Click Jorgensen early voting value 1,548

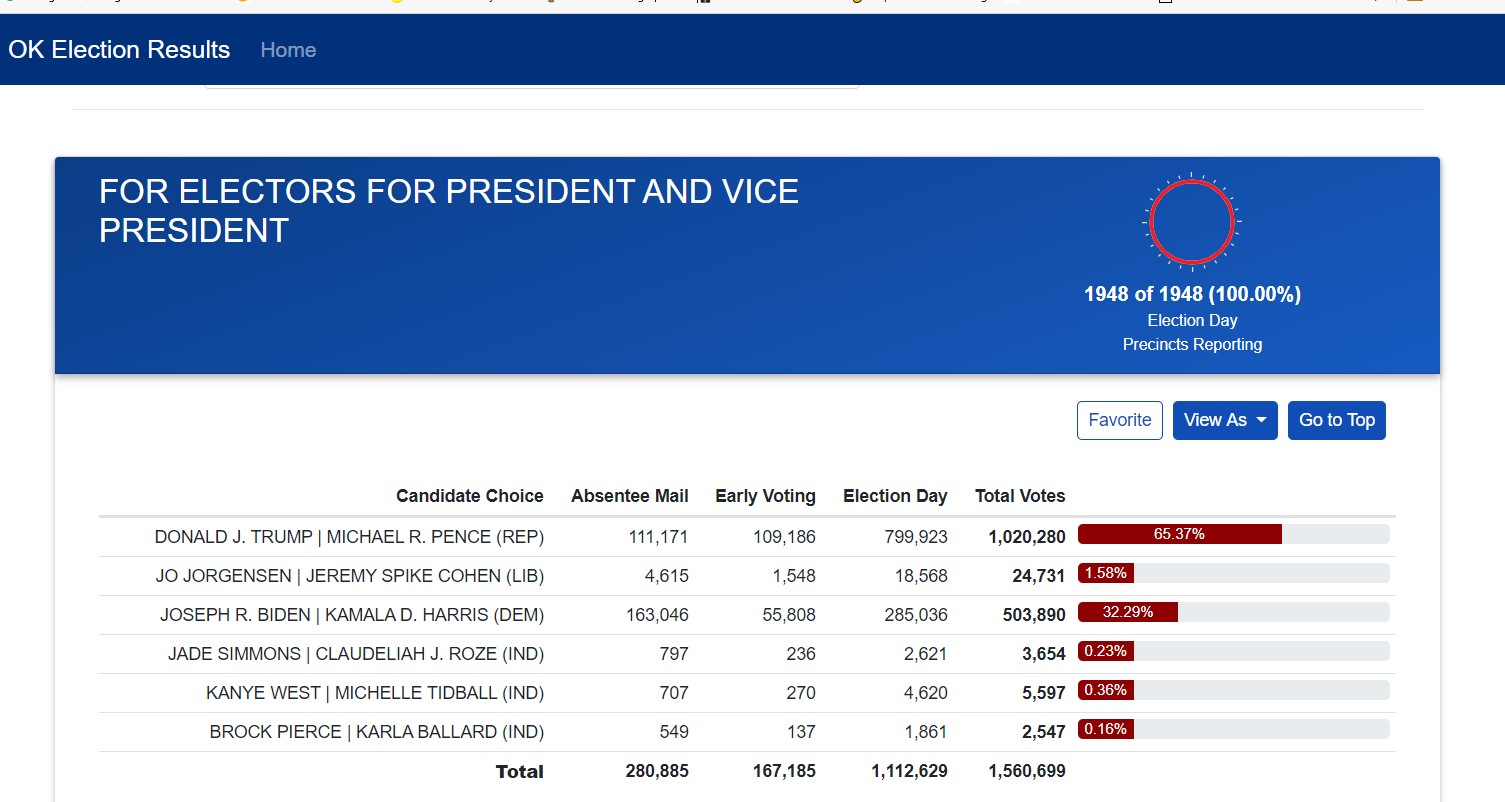coord(794,576)
